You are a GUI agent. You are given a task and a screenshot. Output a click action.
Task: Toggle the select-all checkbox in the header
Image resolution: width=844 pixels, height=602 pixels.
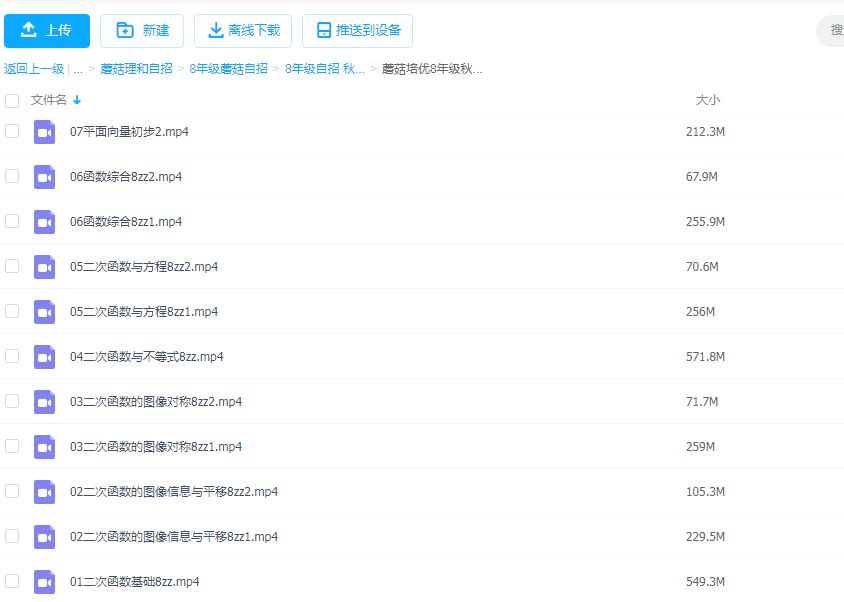(x=12, y=100)
